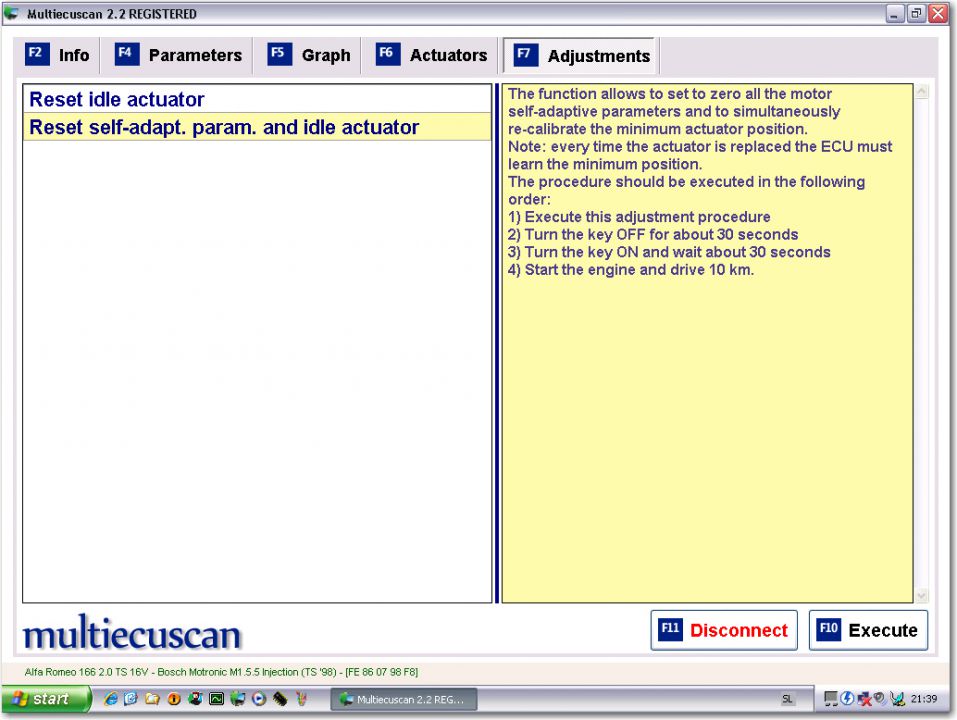957x720 pixels.
Task: Click the description panel scroll-up arrow
Action: pyautogui.click(x=922, y=92)
